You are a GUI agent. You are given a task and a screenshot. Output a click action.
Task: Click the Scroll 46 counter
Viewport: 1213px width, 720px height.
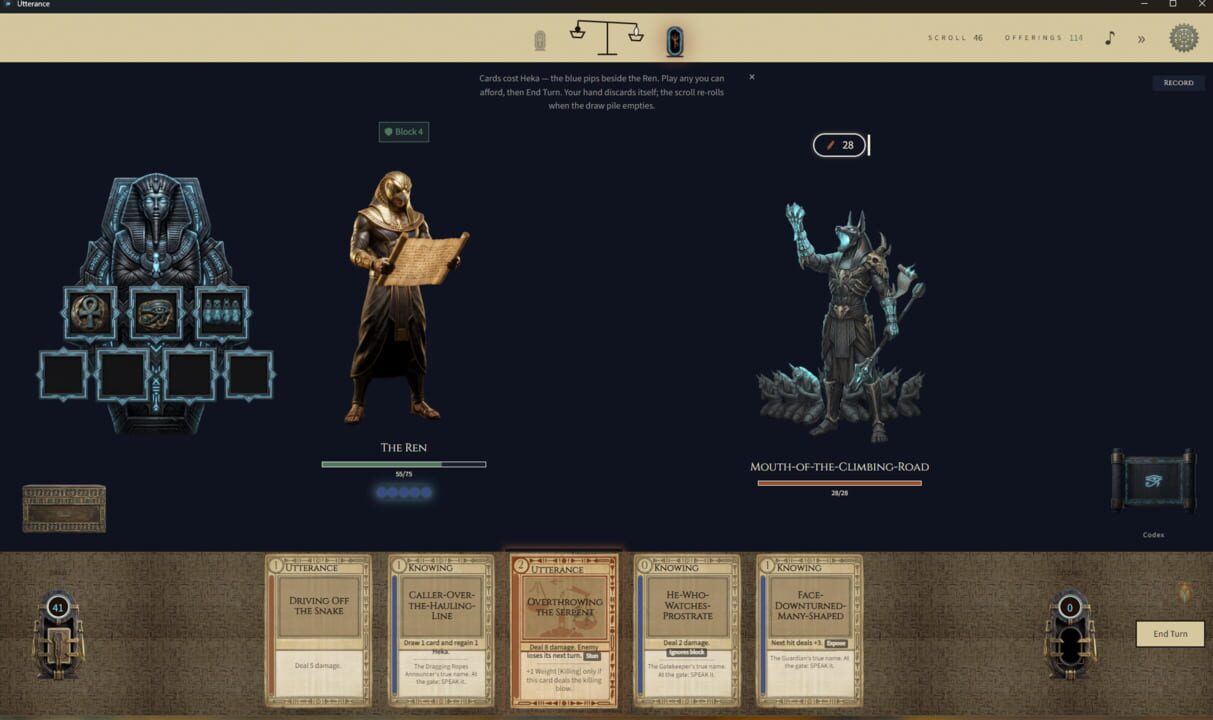coord(956,38)
